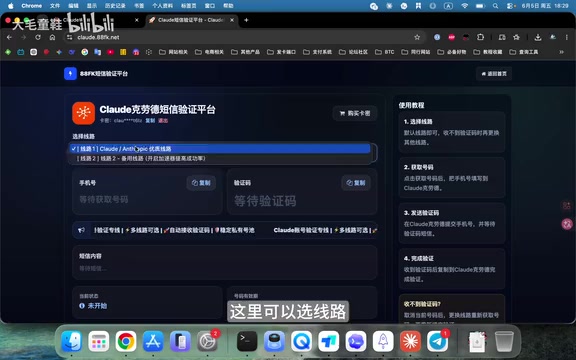Click the 短信内容 message box

point(224,262)
